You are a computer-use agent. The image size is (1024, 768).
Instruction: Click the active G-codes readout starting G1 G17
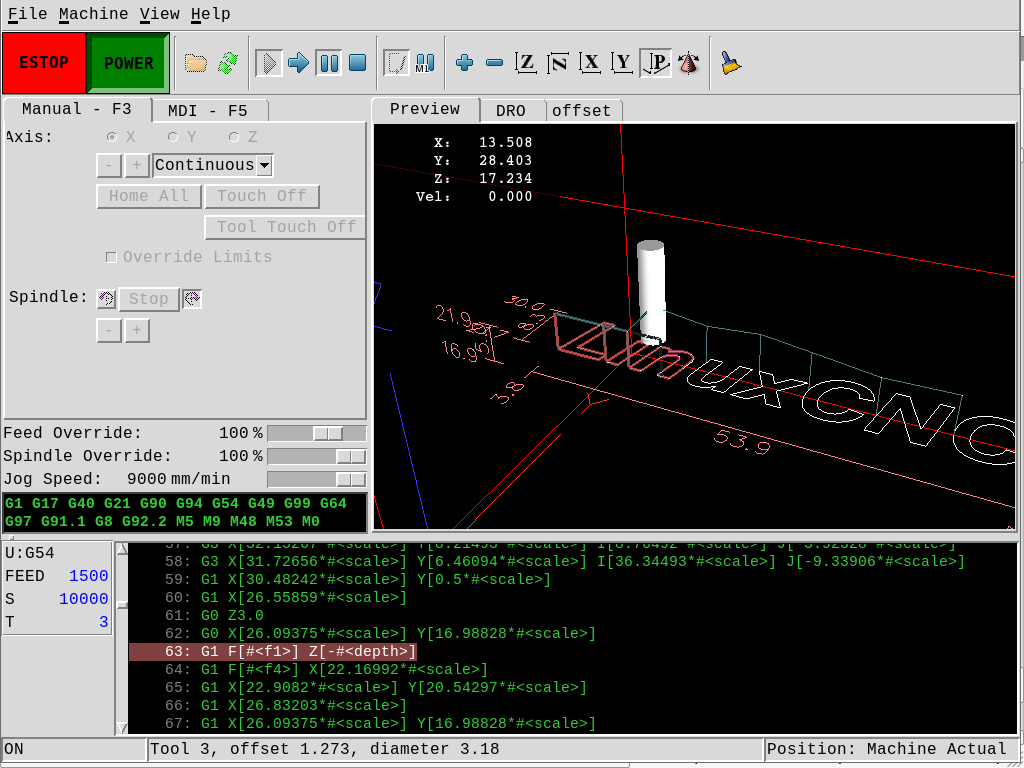click(x=185, y=513)
